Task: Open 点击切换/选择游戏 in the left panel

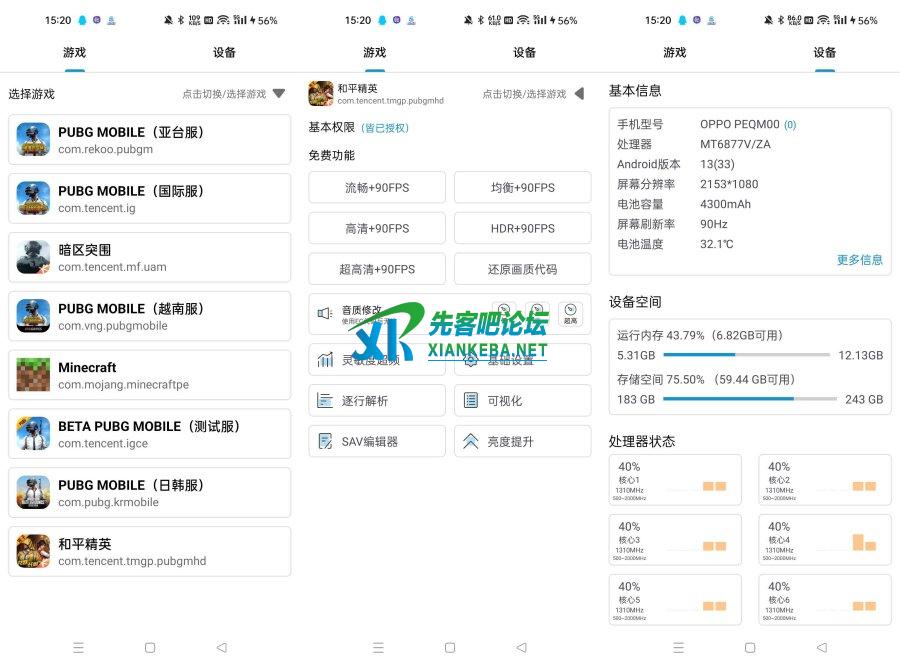Action: tap(224, 94)
